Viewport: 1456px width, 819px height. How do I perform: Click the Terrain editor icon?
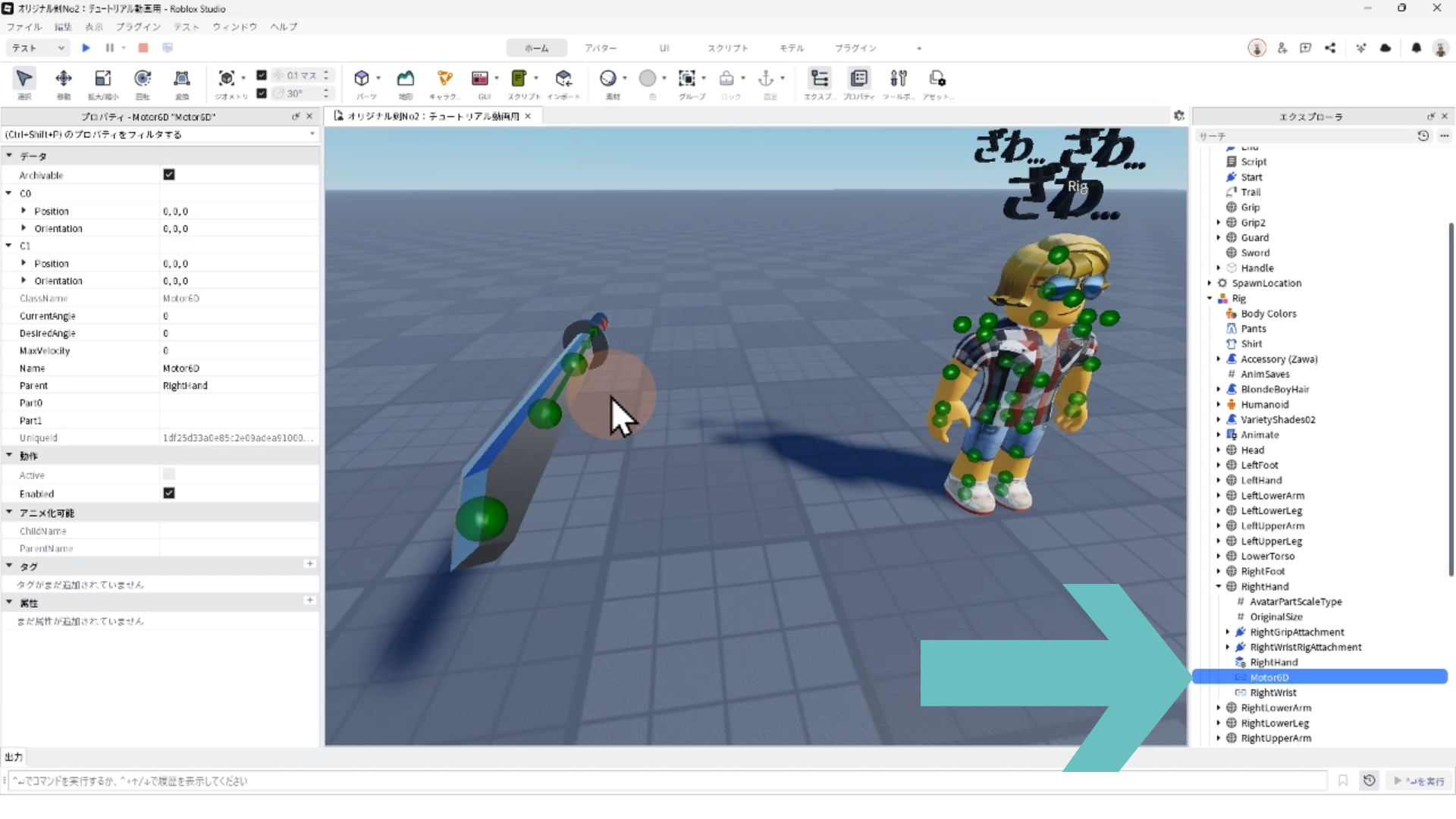[406, 79]
